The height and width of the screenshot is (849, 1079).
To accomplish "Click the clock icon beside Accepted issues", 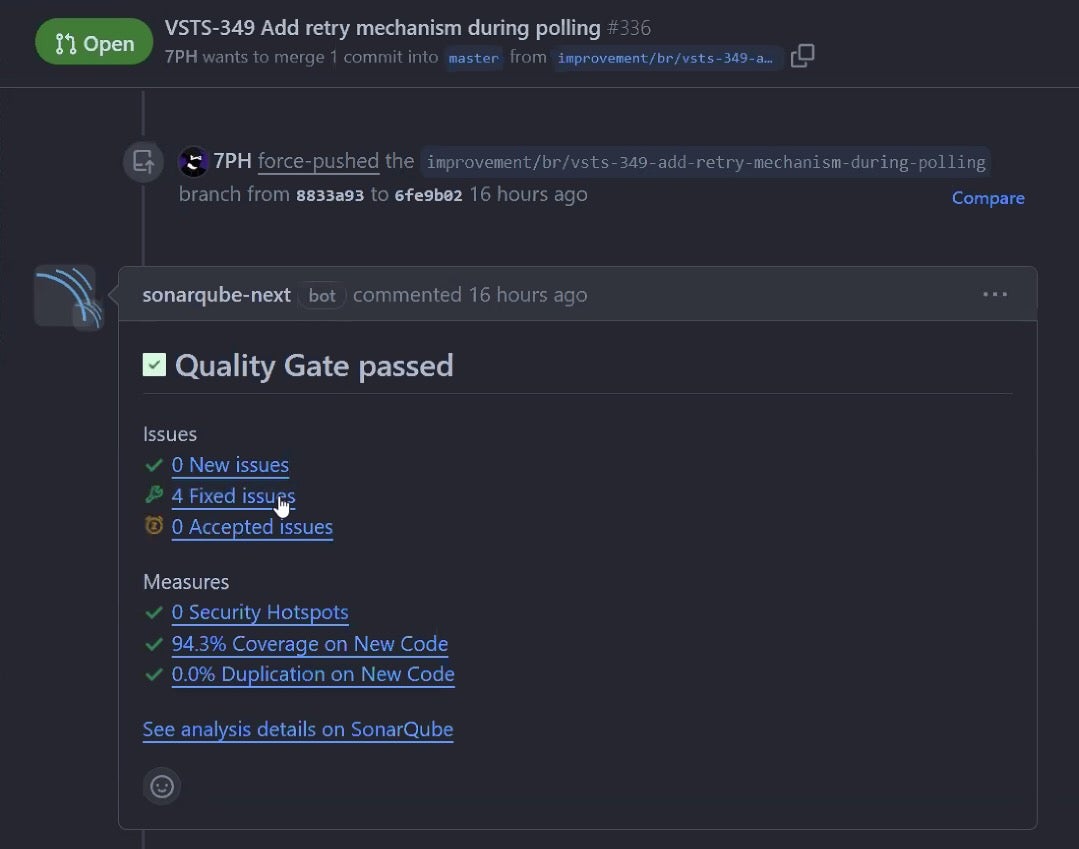I will click(x=153, y=526).
